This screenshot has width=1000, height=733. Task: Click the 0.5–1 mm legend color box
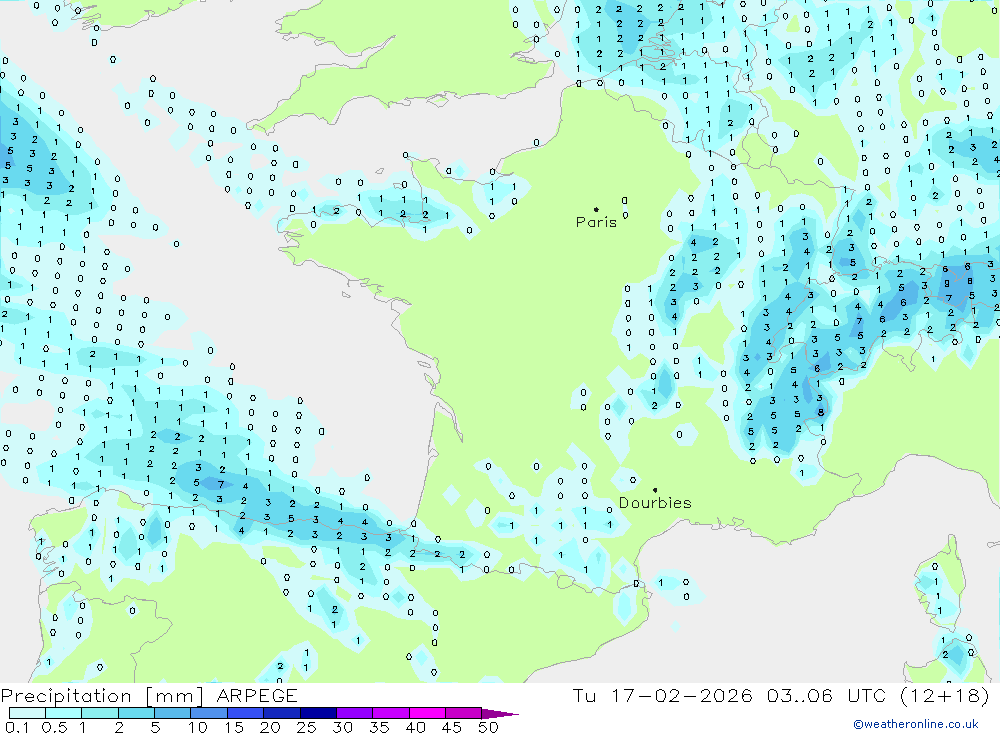[64, 713]
